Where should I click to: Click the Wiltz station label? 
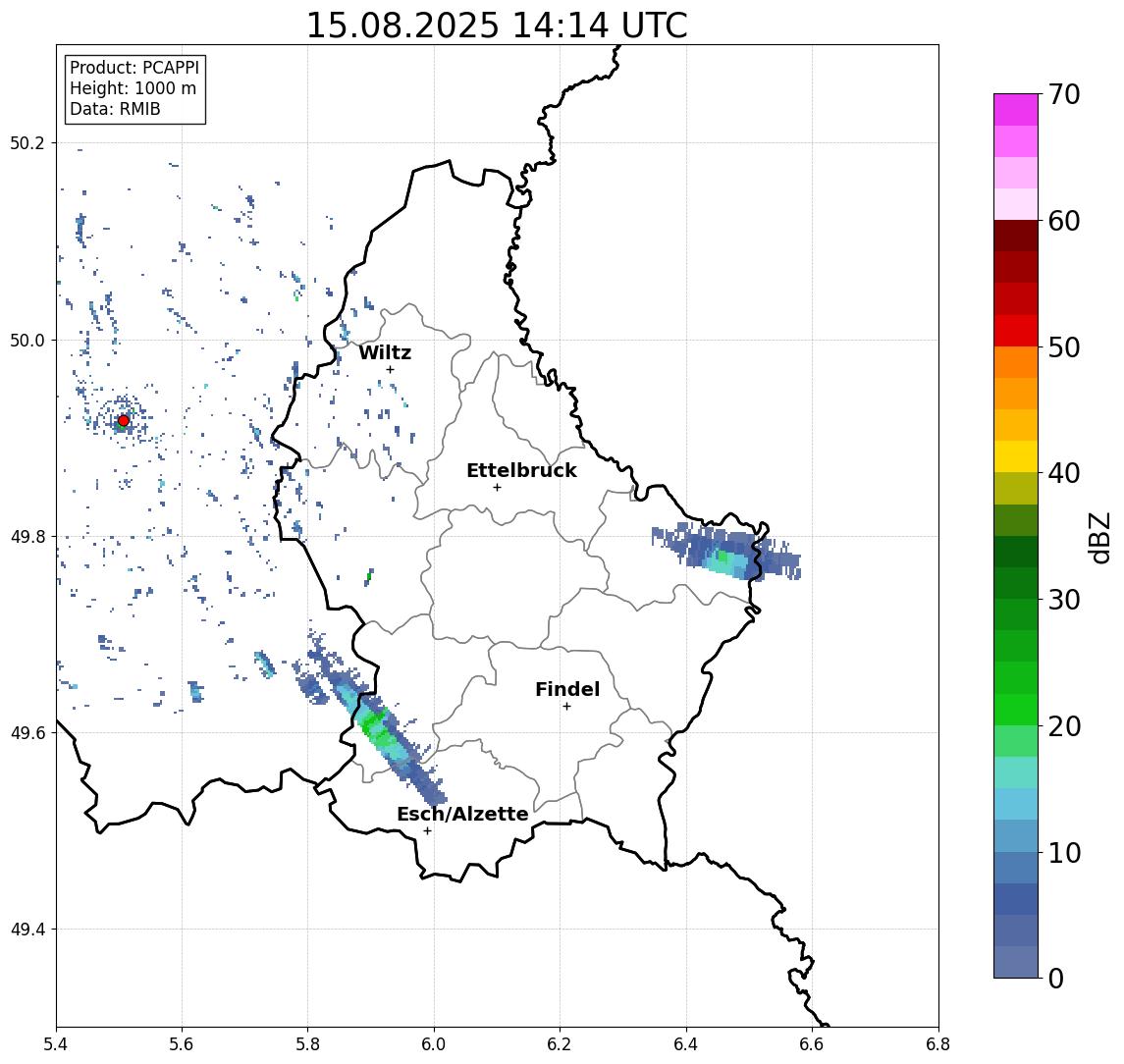click(385, 352)
